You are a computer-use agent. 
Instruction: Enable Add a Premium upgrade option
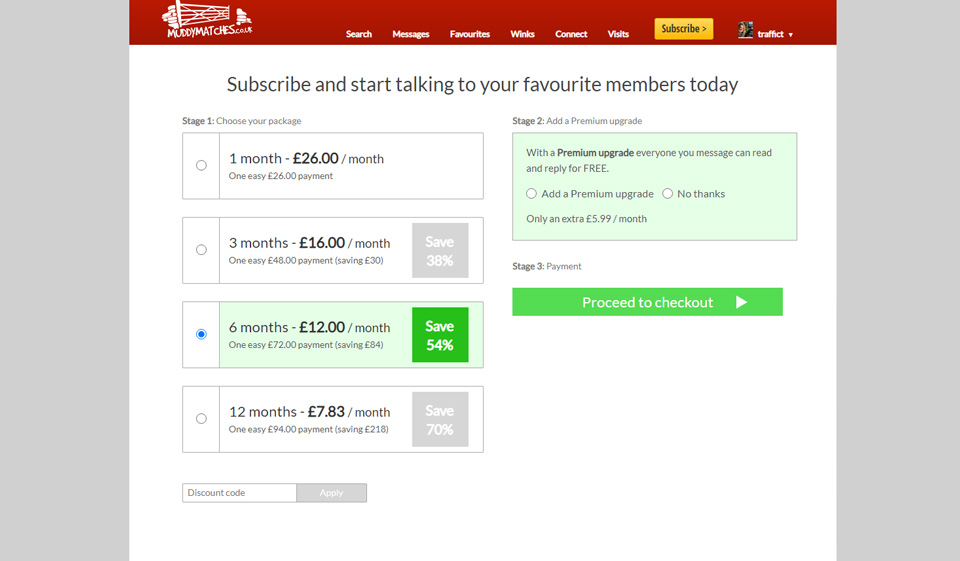pos(532,194)
